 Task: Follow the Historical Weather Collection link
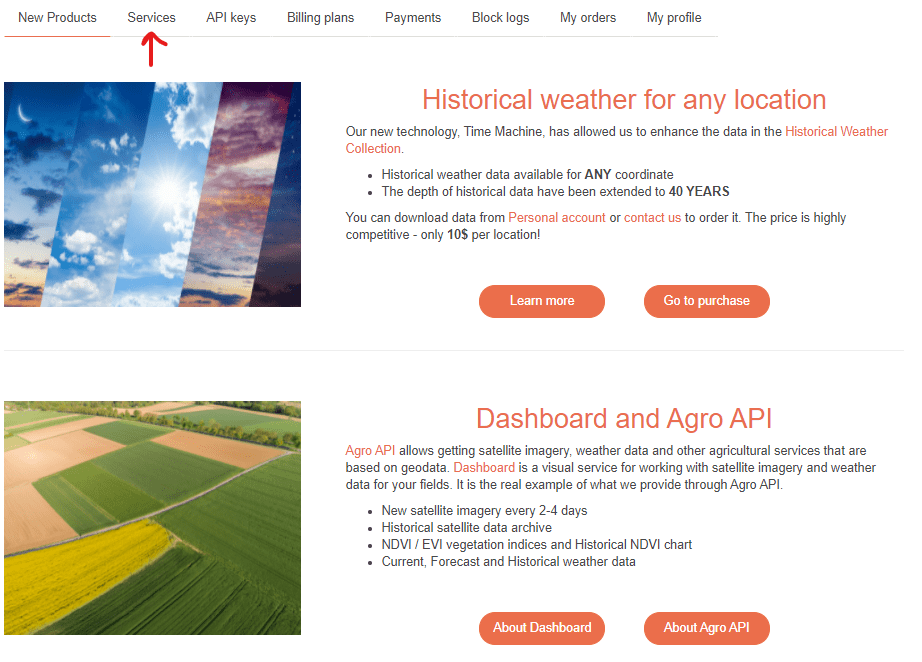coord(836,132)
